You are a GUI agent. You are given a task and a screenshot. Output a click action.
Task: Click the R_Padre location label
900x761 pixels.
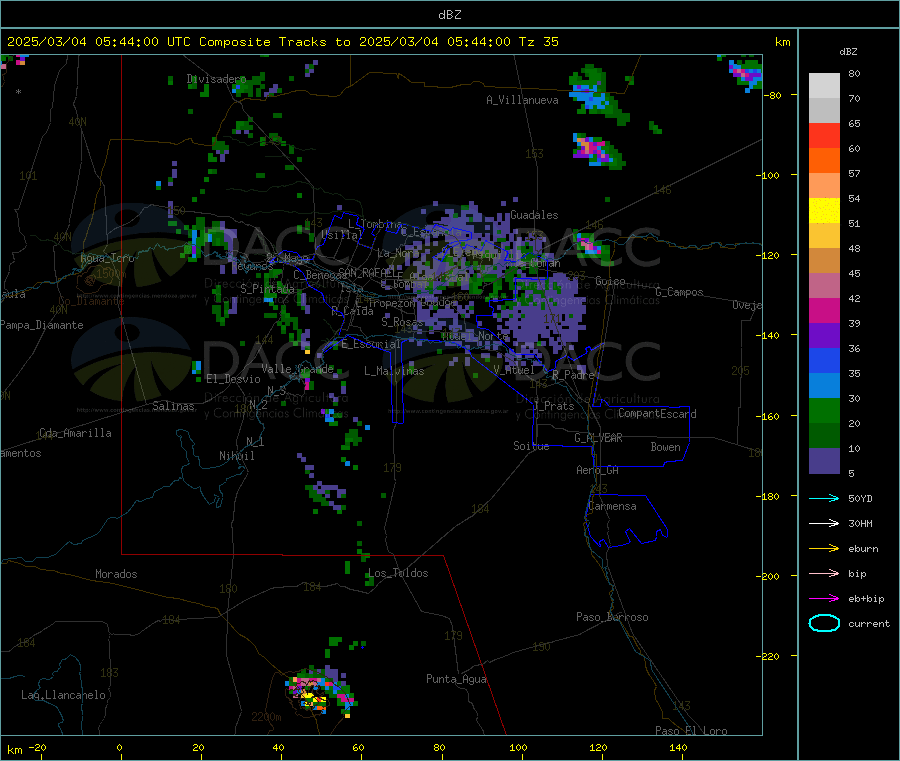[573, 375]
